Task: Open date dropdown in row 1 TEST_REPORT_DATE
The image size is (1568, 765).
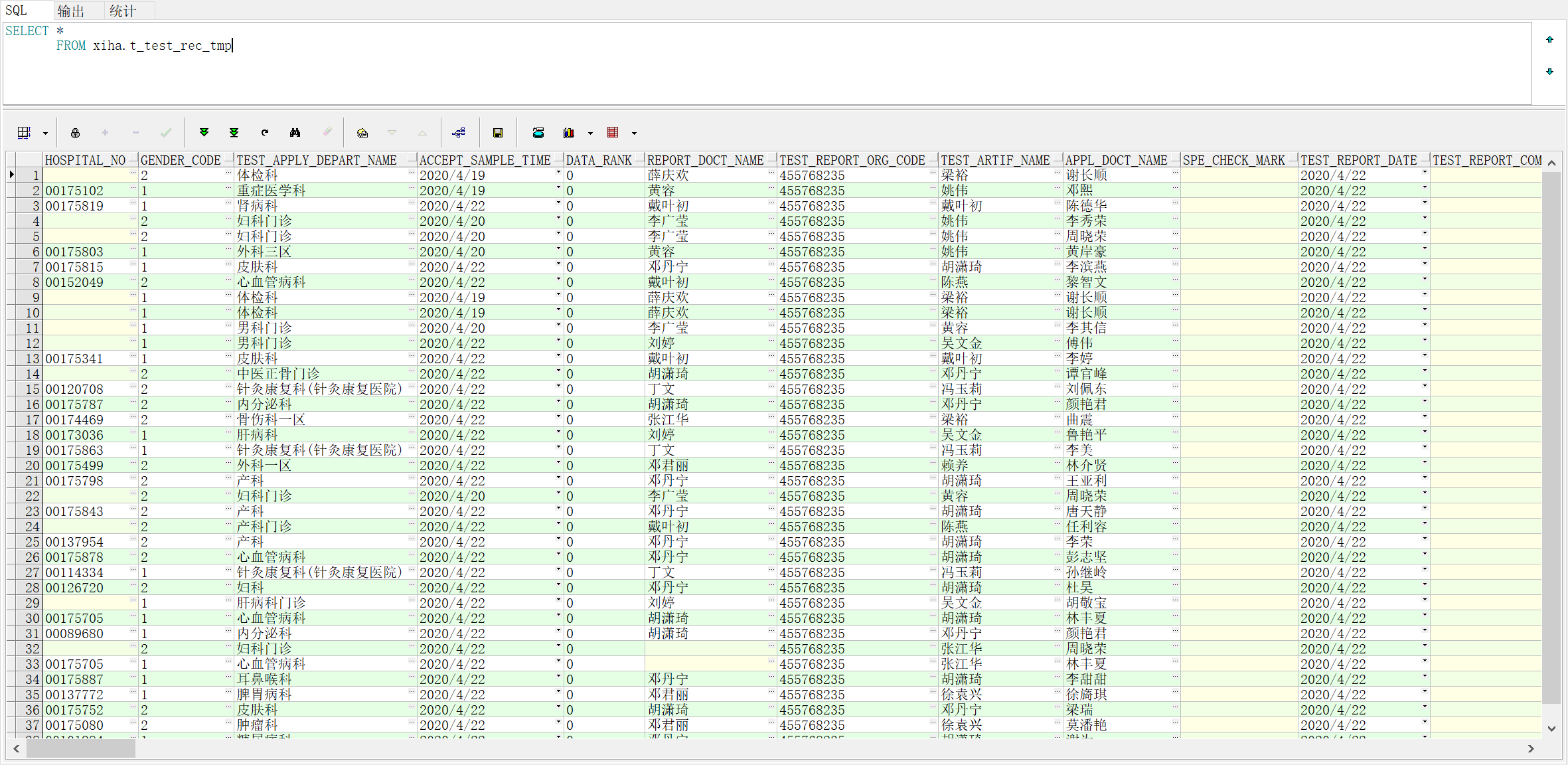Action: click(x=1425, y=174)
